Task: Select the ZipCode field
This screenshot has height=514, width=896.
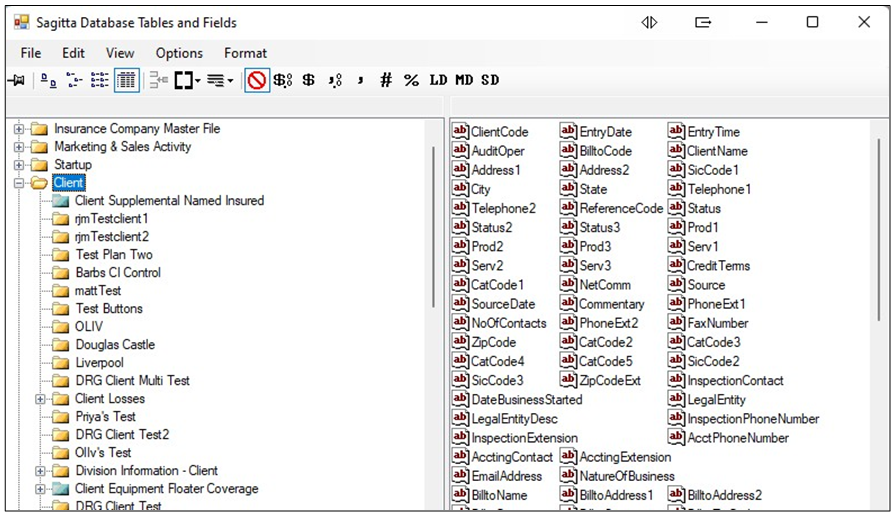Action: coord(494,343)
